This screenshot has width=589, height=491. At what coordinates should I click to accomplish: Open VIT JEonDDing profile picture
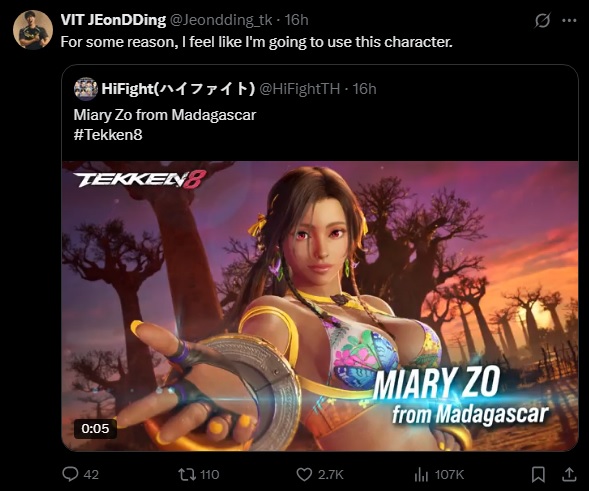[33, 30]
